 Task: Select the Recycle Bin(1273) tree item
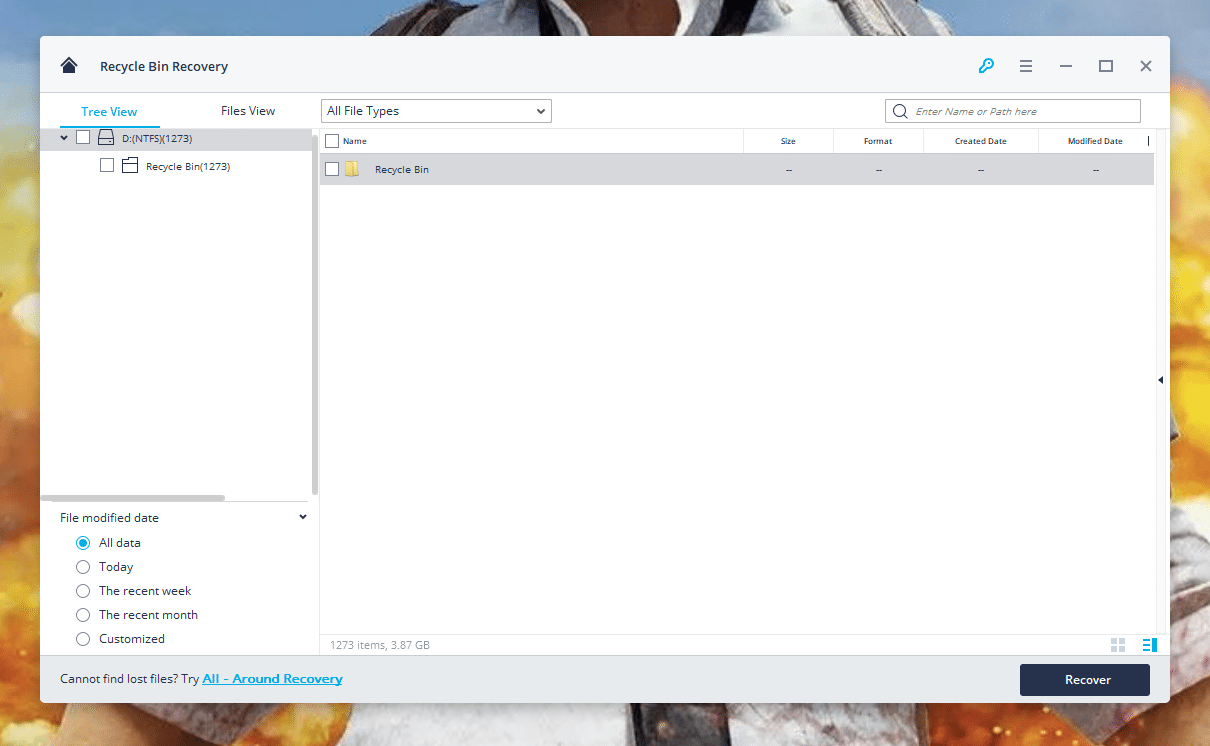(188, 166)
